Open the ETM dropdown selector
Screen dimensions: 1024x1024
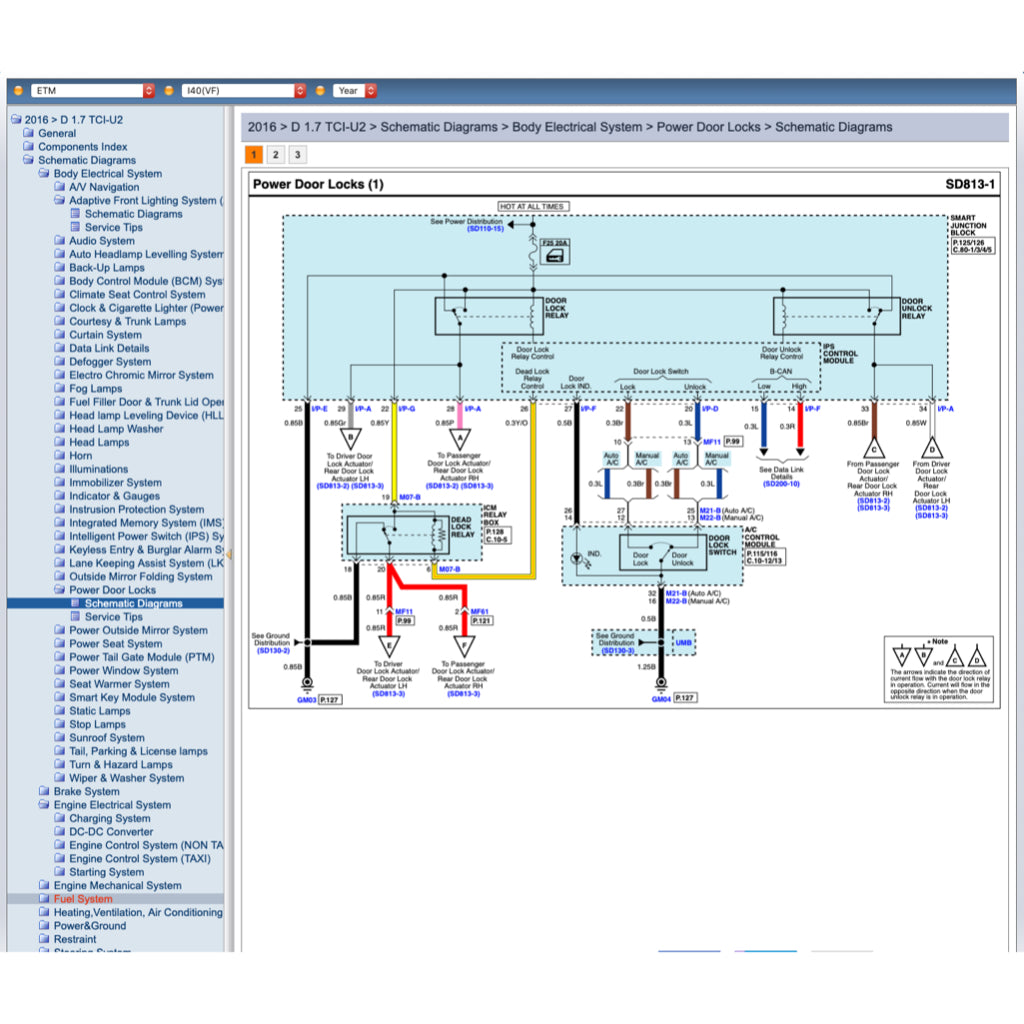tap(92, 91)
